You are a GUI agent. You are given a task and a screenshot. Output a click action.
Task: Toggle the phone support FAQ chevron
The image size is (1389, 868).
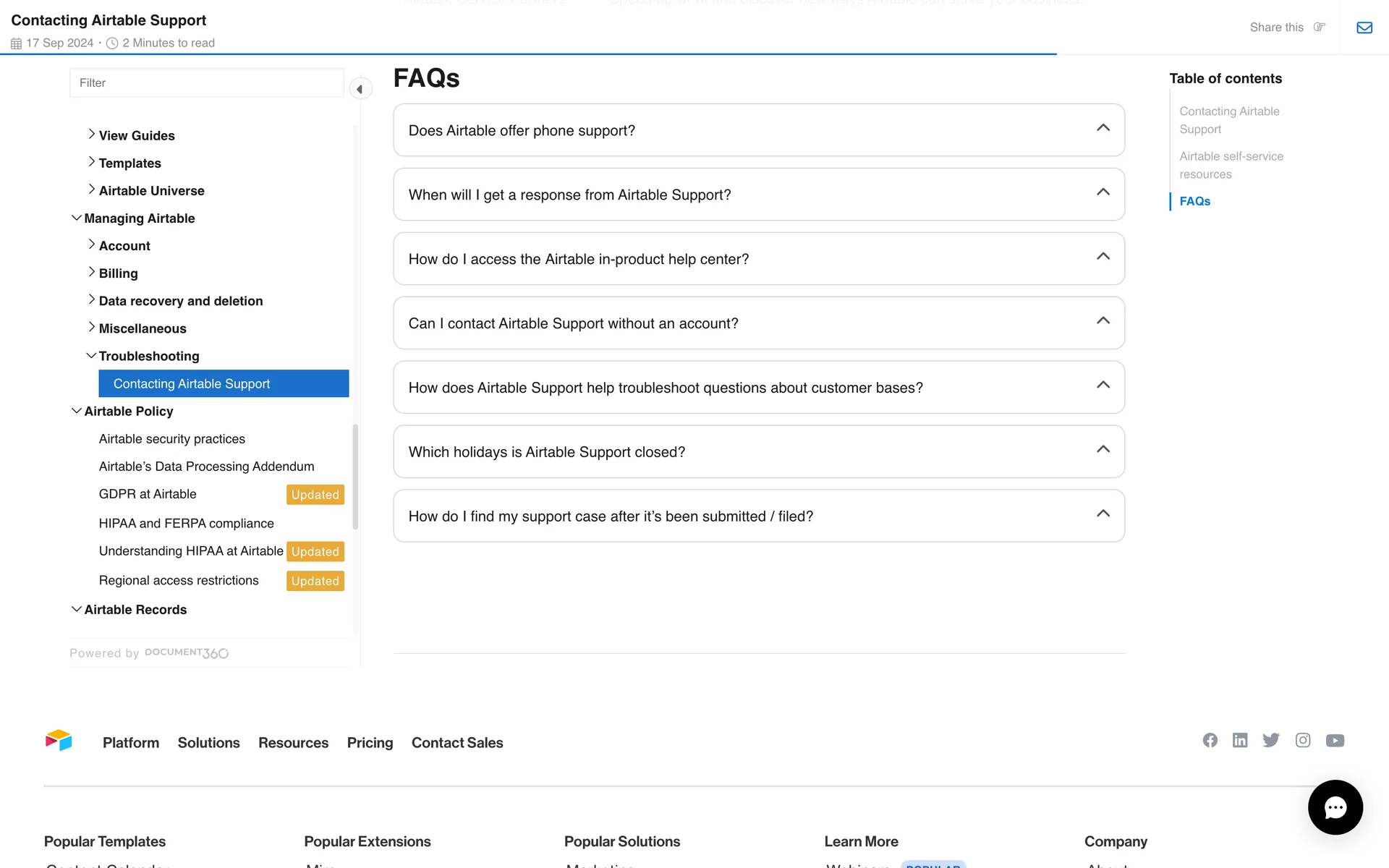click(x=1103, y=128)
